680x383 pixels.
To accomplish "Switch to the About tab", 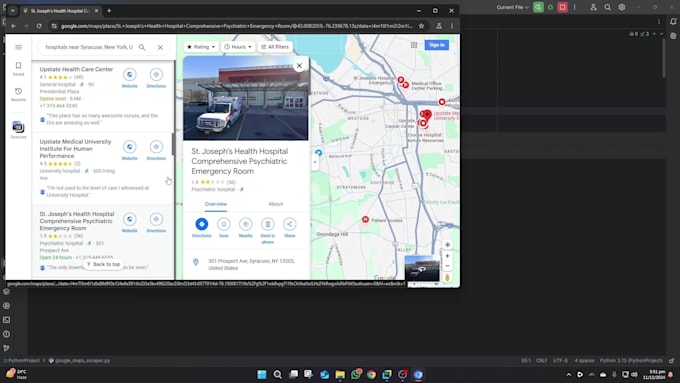I will click(x=275, y=204).
